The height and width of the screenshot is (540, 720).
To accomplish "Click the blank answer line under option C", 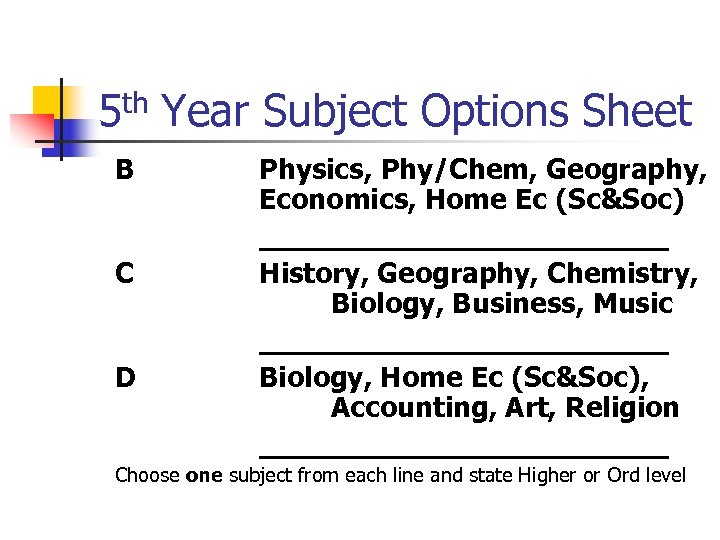I will pyautogui.click(x=463, y=349).
